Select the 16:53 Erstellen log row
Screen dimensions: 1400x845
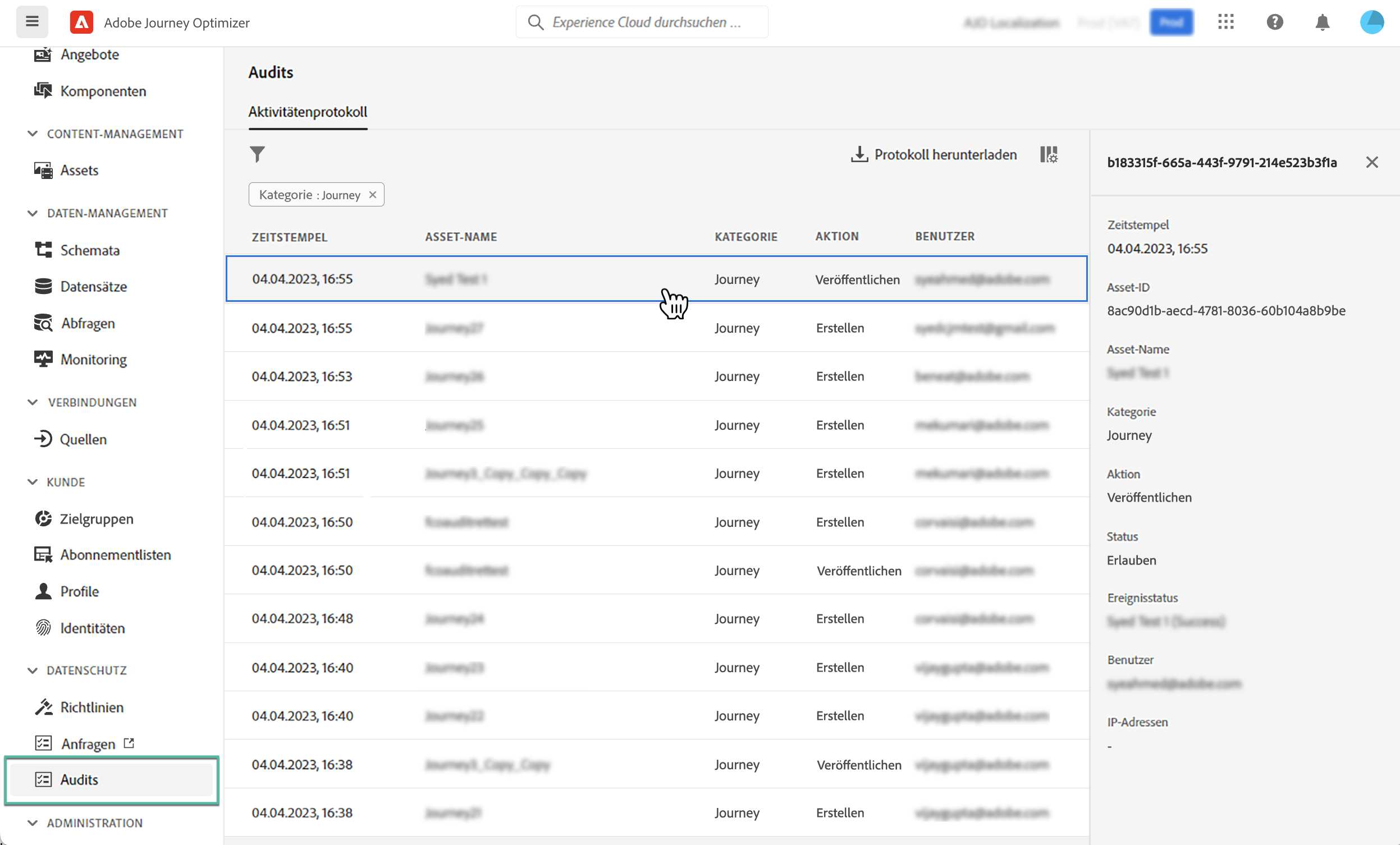tap(568, 376)
